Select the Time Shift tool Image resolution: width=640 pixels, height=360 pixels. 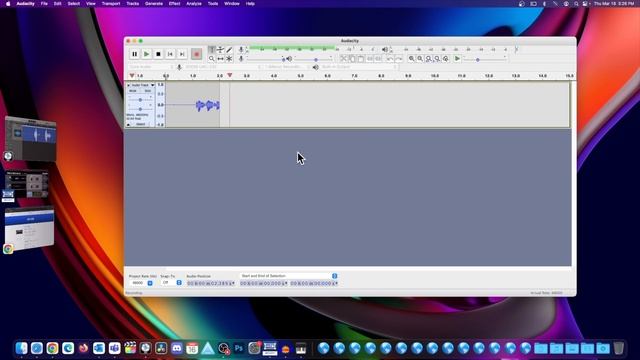[x=220, y=59]
